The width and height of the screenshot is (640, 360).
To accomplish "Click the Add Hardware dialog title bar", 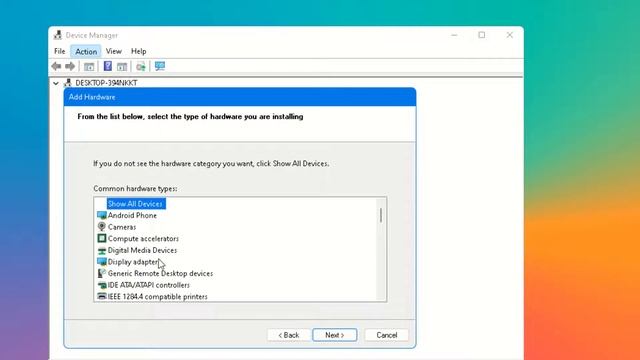I will pos(240,97).
